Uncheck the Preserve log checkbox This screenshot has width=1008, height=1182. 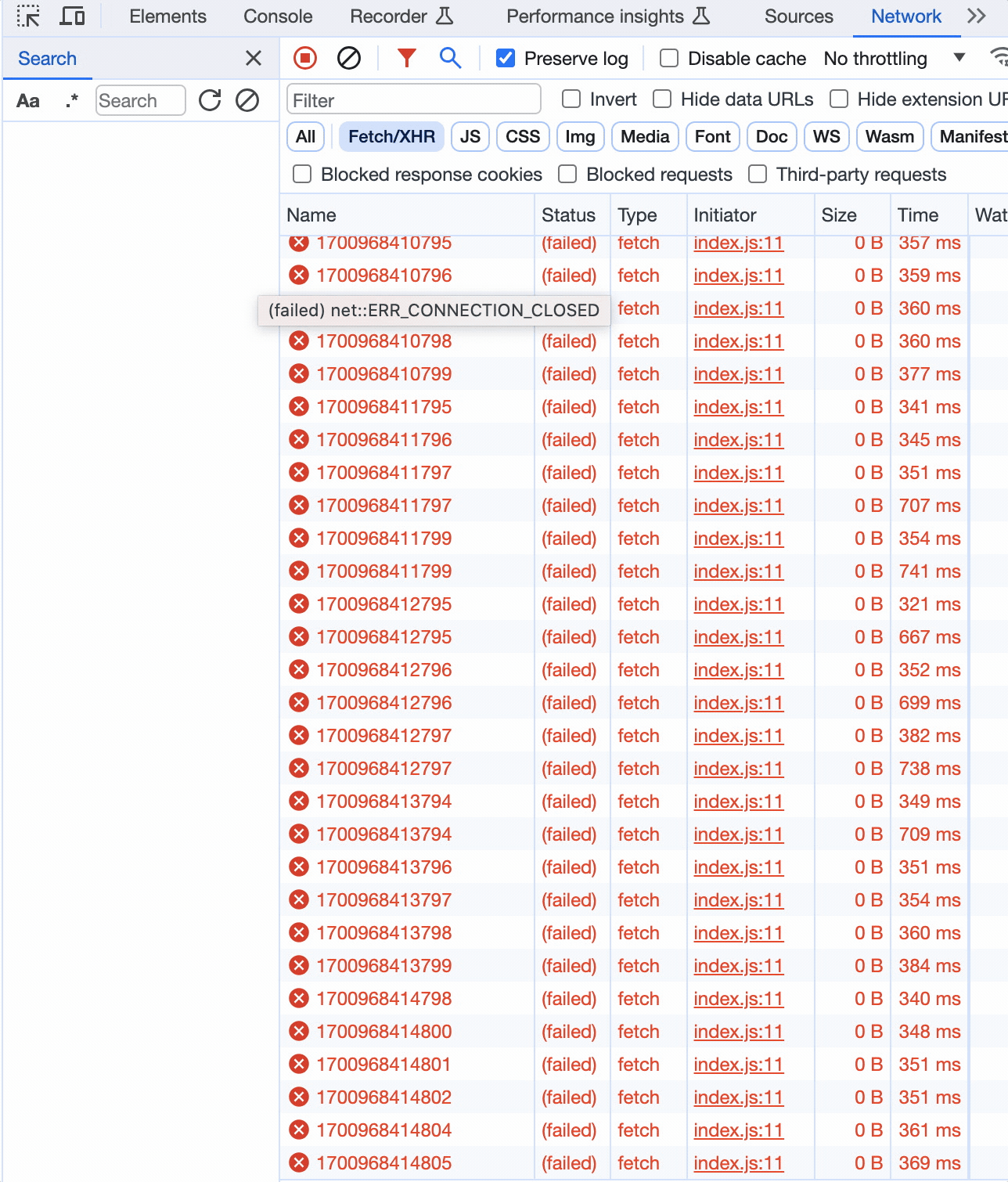pos(506,57)
